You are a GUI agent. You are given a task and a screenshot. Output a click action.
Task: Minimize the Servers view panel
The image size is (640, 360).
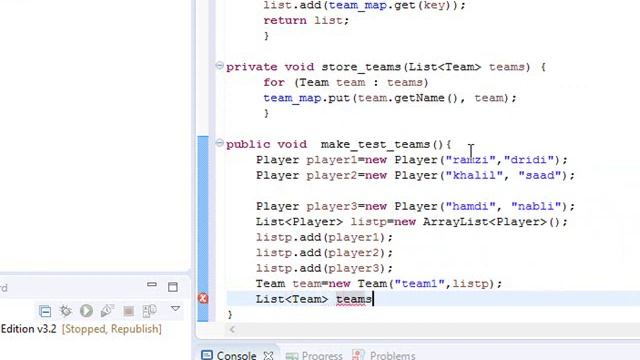point(152,284)
